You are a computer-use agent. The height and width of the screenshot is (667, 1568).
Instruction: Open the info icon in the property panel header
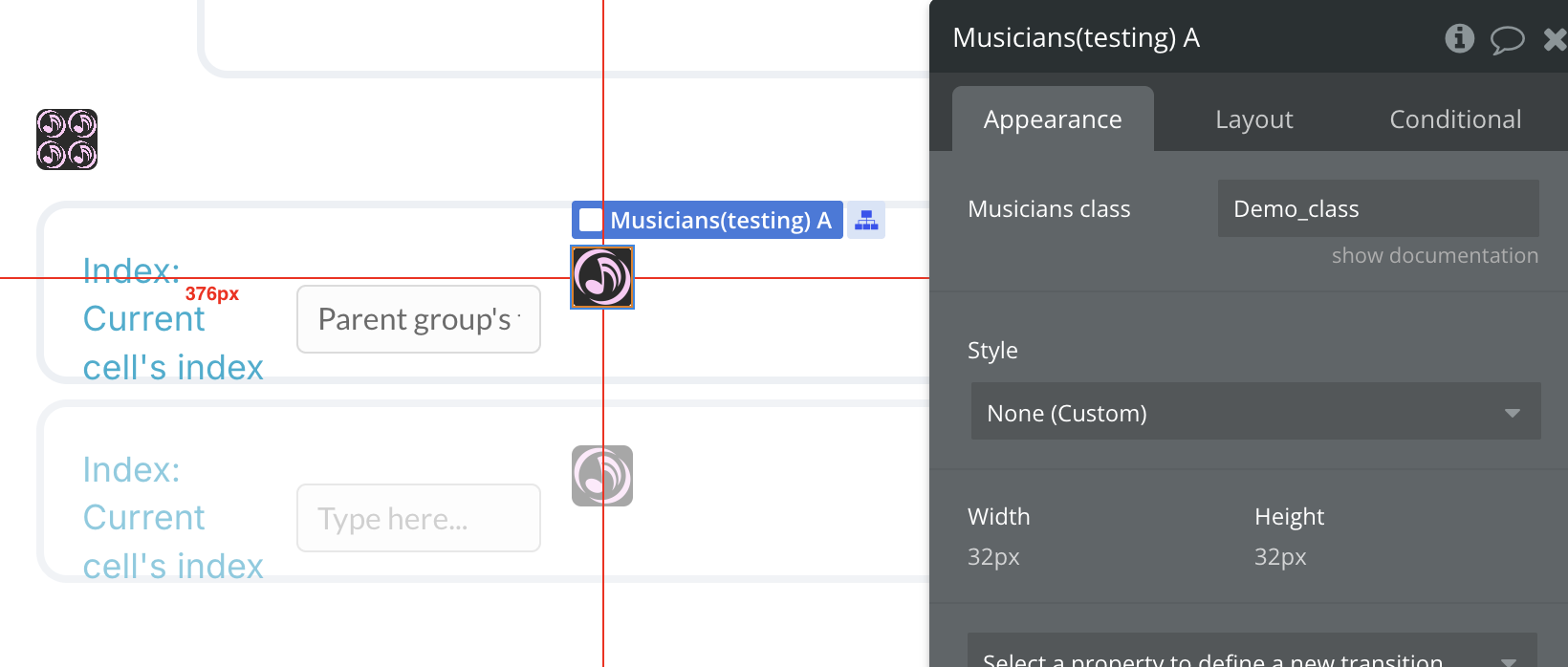pyautogui.click(x=1459, y=38)
